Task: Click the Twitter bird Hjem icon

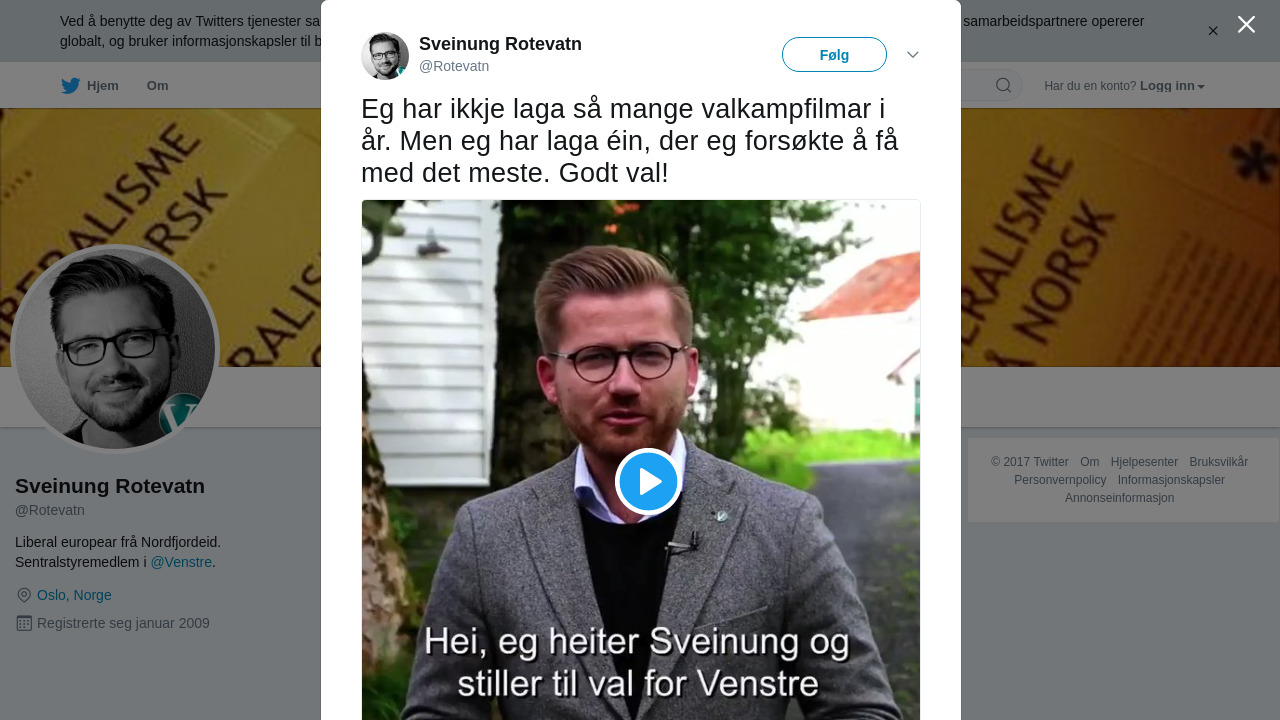Action: coord(70,86)
